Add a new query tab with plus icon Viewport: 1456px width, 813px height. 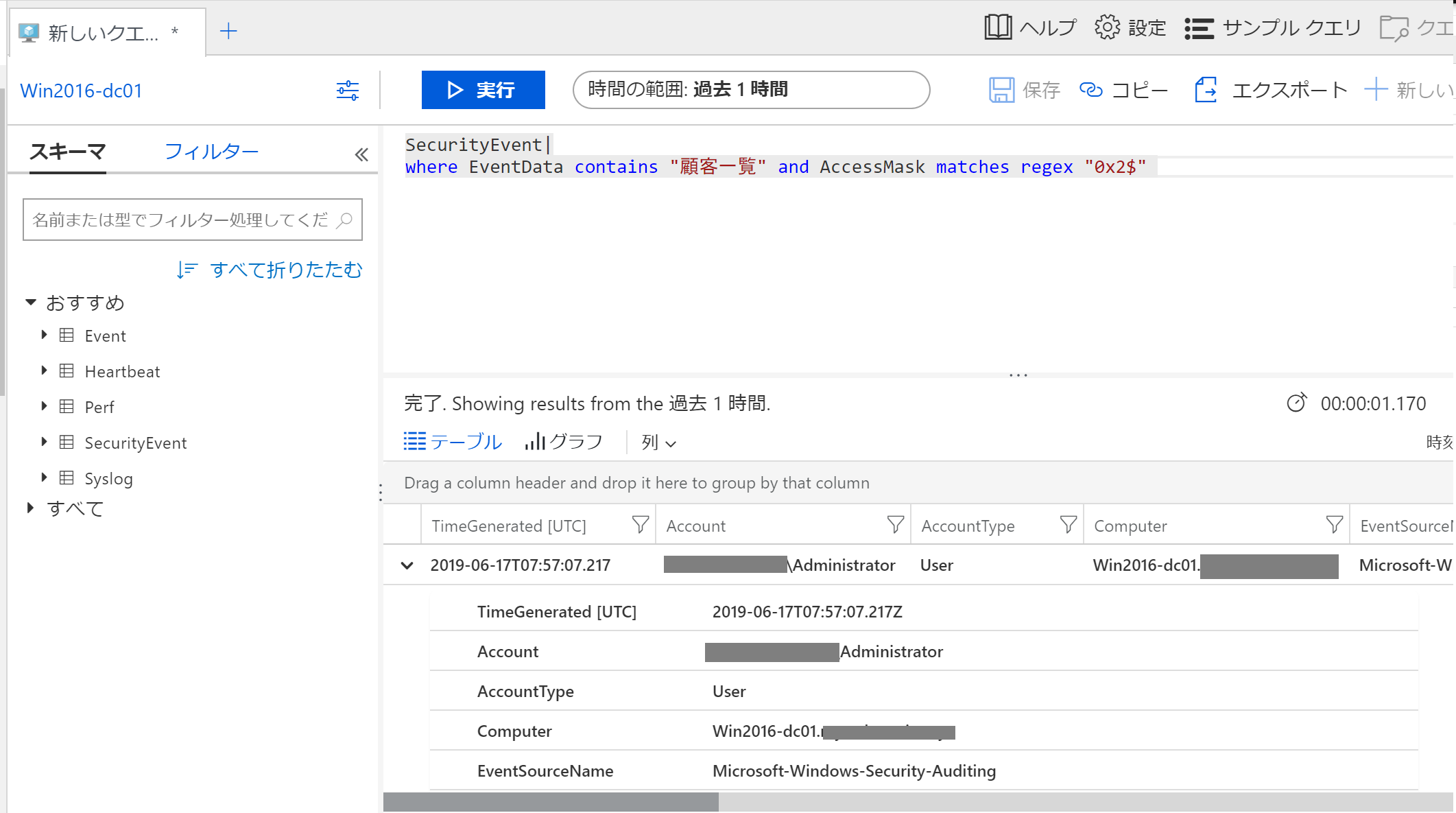tap(228, 31)
